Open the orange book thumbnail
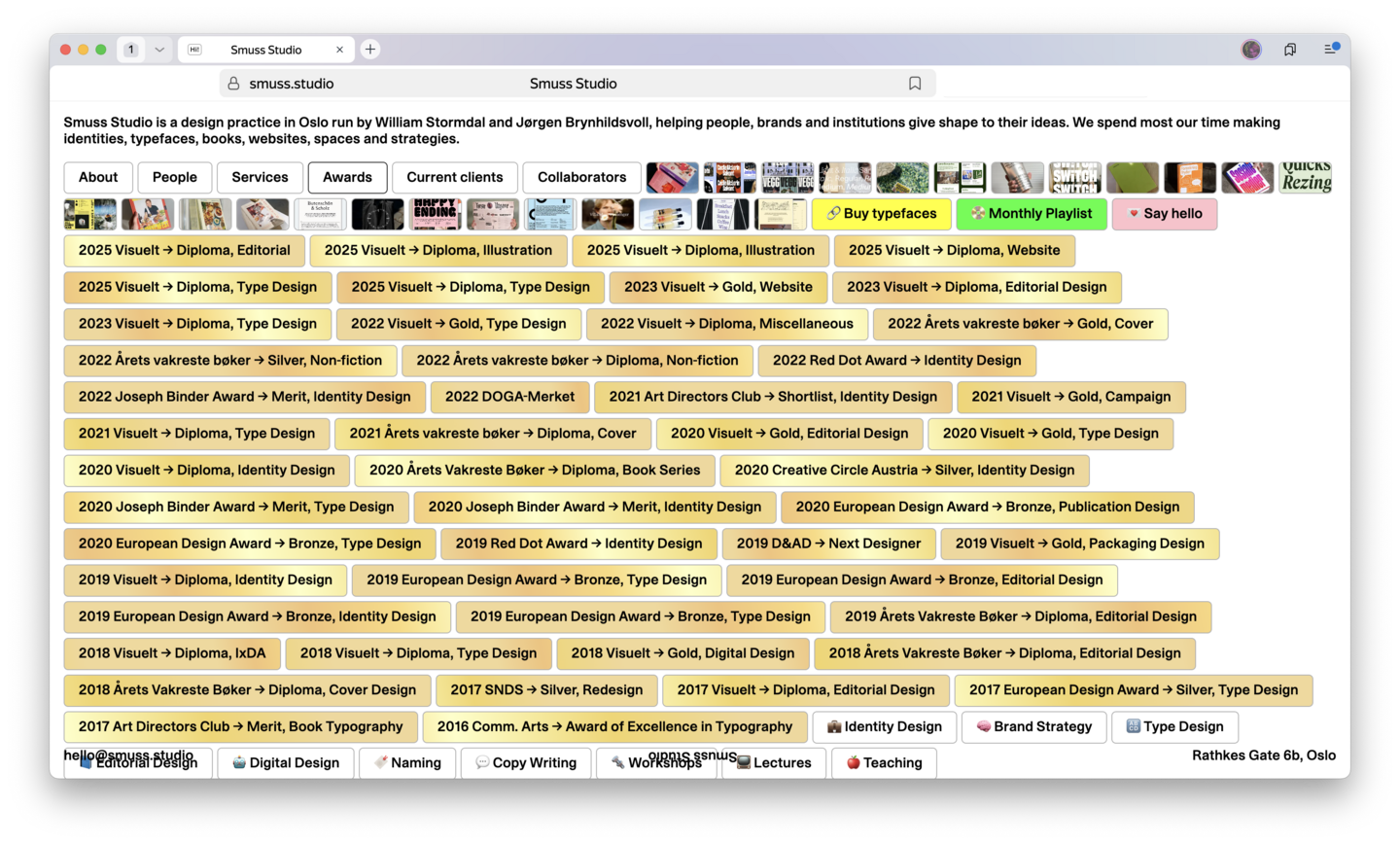 [1190, 177]
